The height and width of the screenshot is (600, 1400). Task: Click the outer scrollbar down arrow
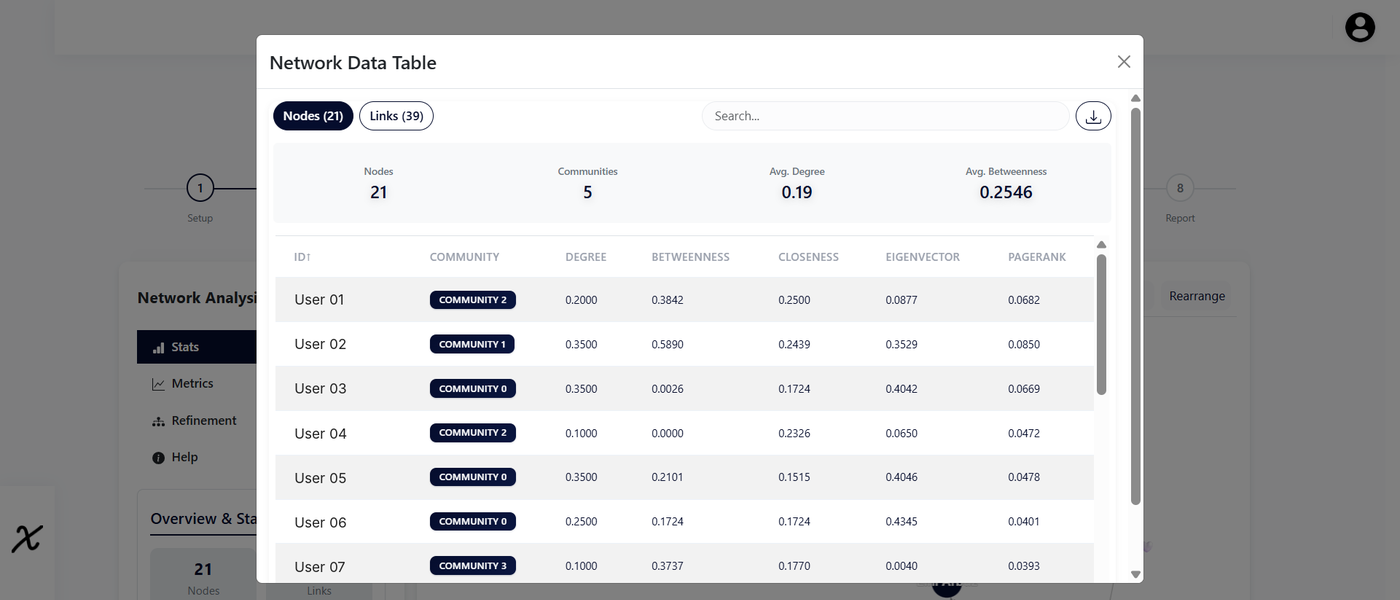[x=1136, y=574]
